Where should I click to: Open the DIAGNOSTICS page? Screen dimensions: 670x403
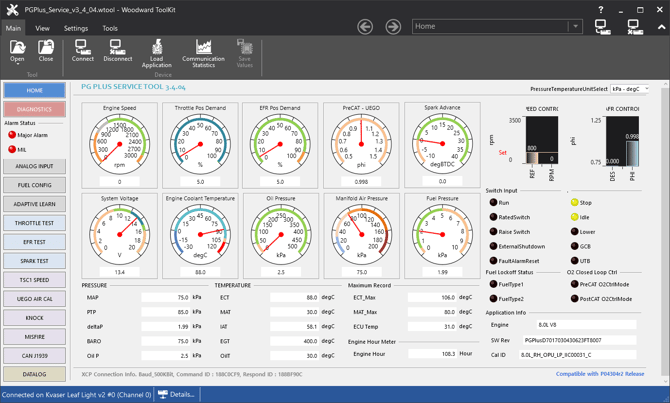pyautogui.click(x=34, y=109)
